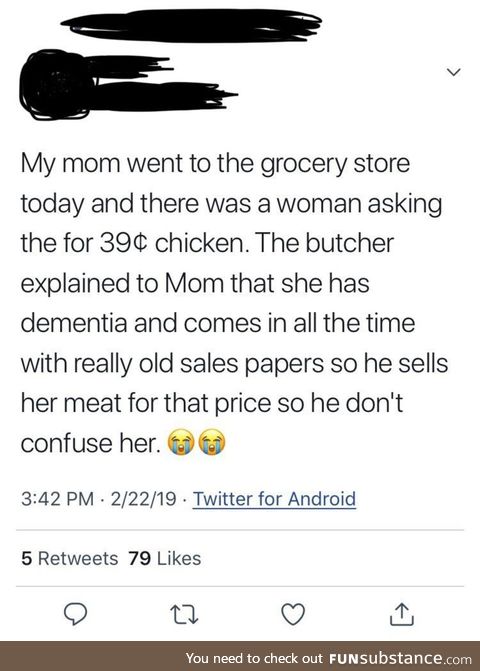The image size is (480, 671).
Task: Like the tweet with the heart icon
Action: point(293,614)
